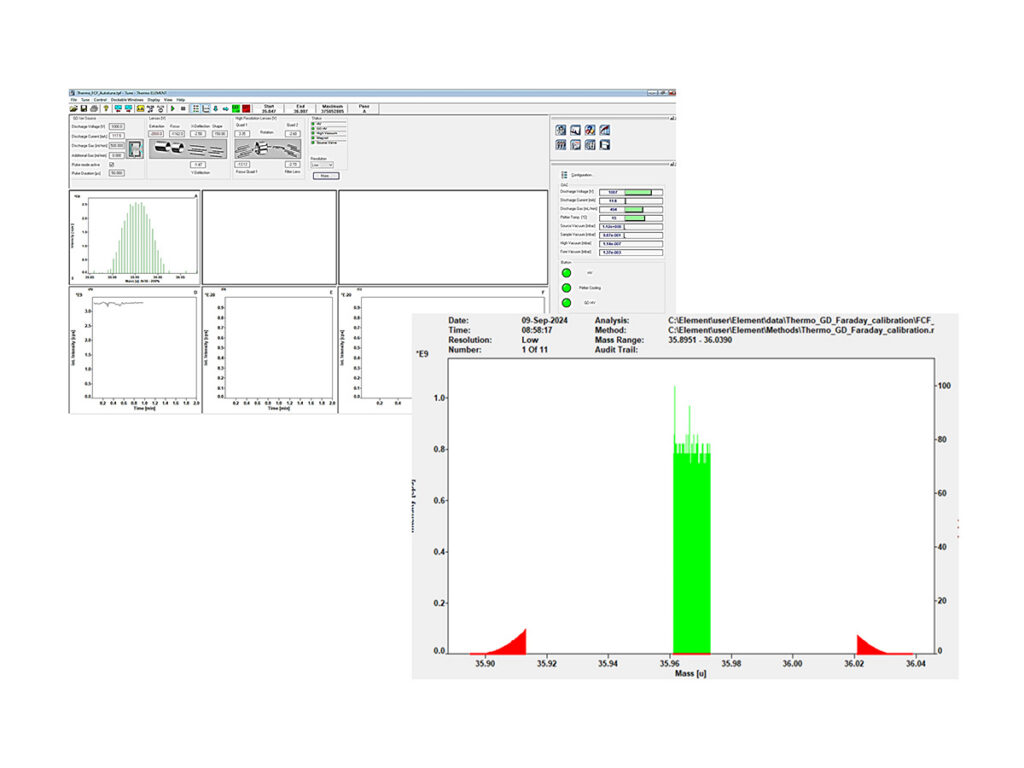The height and width of the screenshot is (768, 1024).
Task: Click the save disk toolbar icon
Action: pos(84,108)
